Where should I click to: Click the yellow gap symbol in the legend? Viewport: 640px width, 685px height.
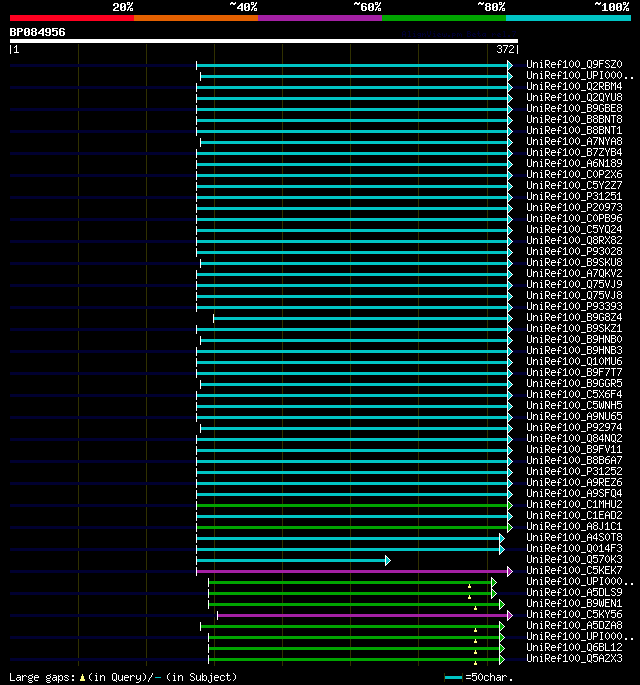point(82,678)
